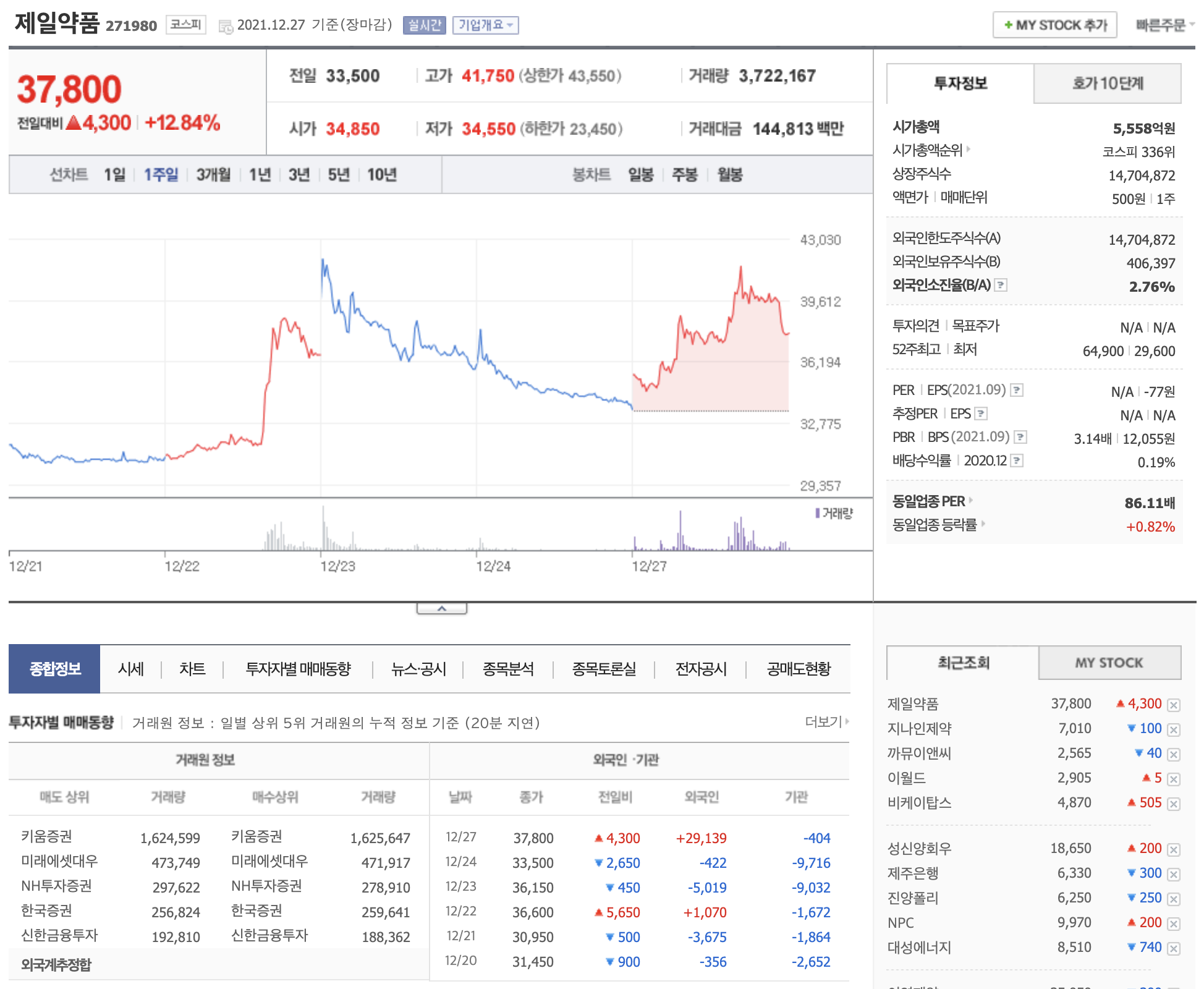Open the 기업개요 dropdown
This screenshot has height=989, width=1204.
coord(485,25)
